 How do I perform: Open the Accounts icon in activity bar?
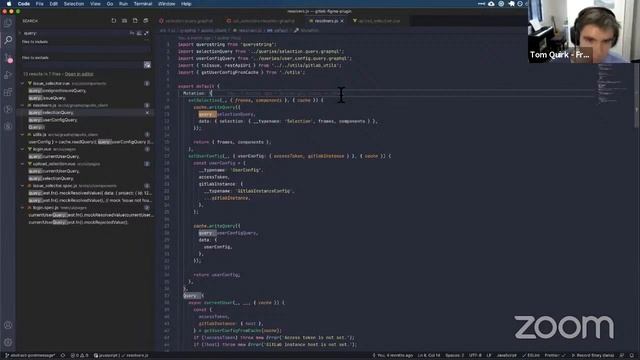pos(8,325)
